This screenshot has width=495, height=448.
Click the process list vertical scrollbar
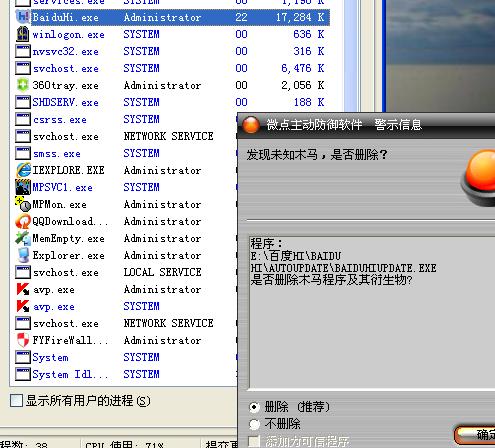(x=351, y=56)
